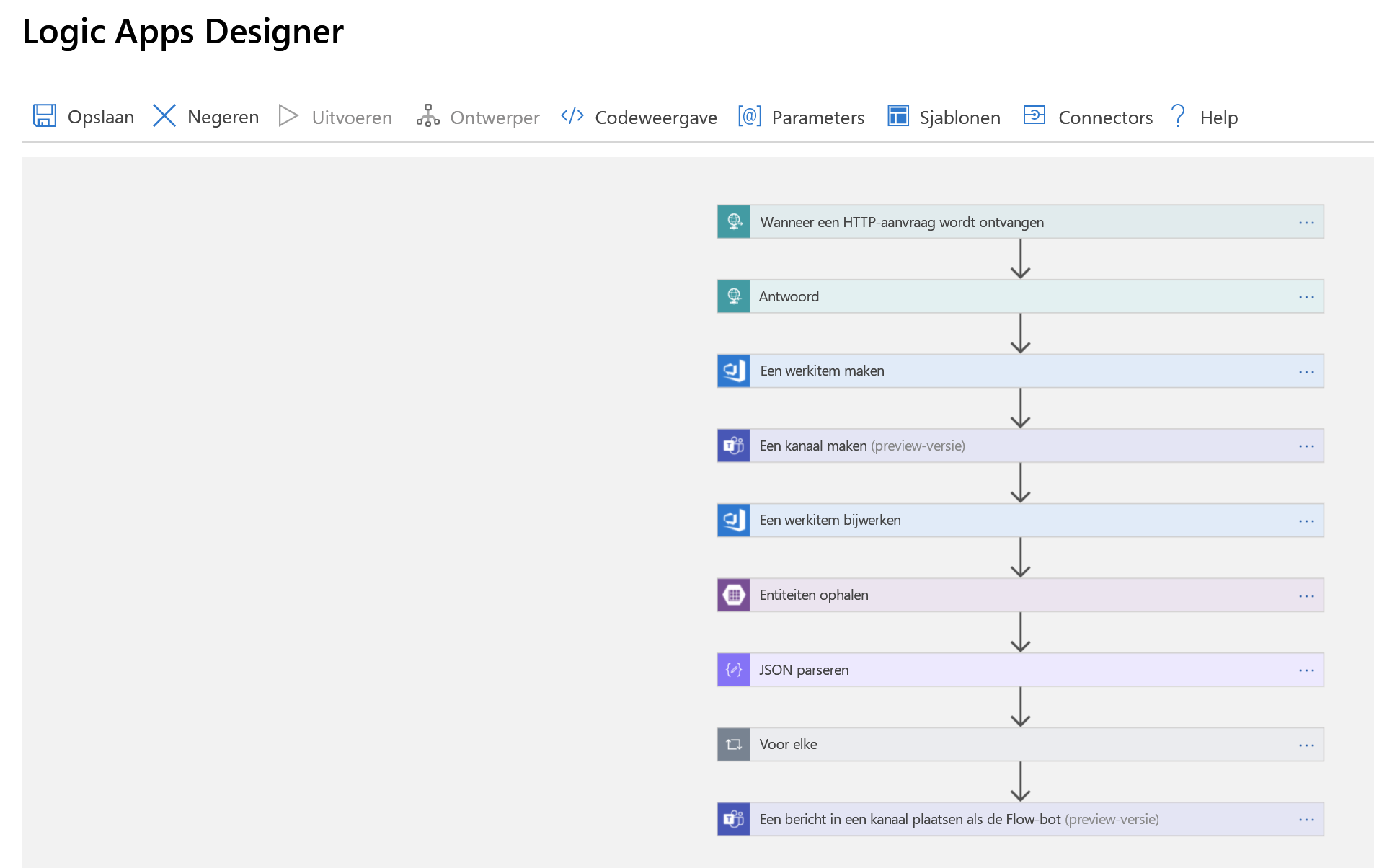The height and width of the screenshot is (868, 1374).
Task: Click the JSON parseren braces icon
Action: point(734,670)
